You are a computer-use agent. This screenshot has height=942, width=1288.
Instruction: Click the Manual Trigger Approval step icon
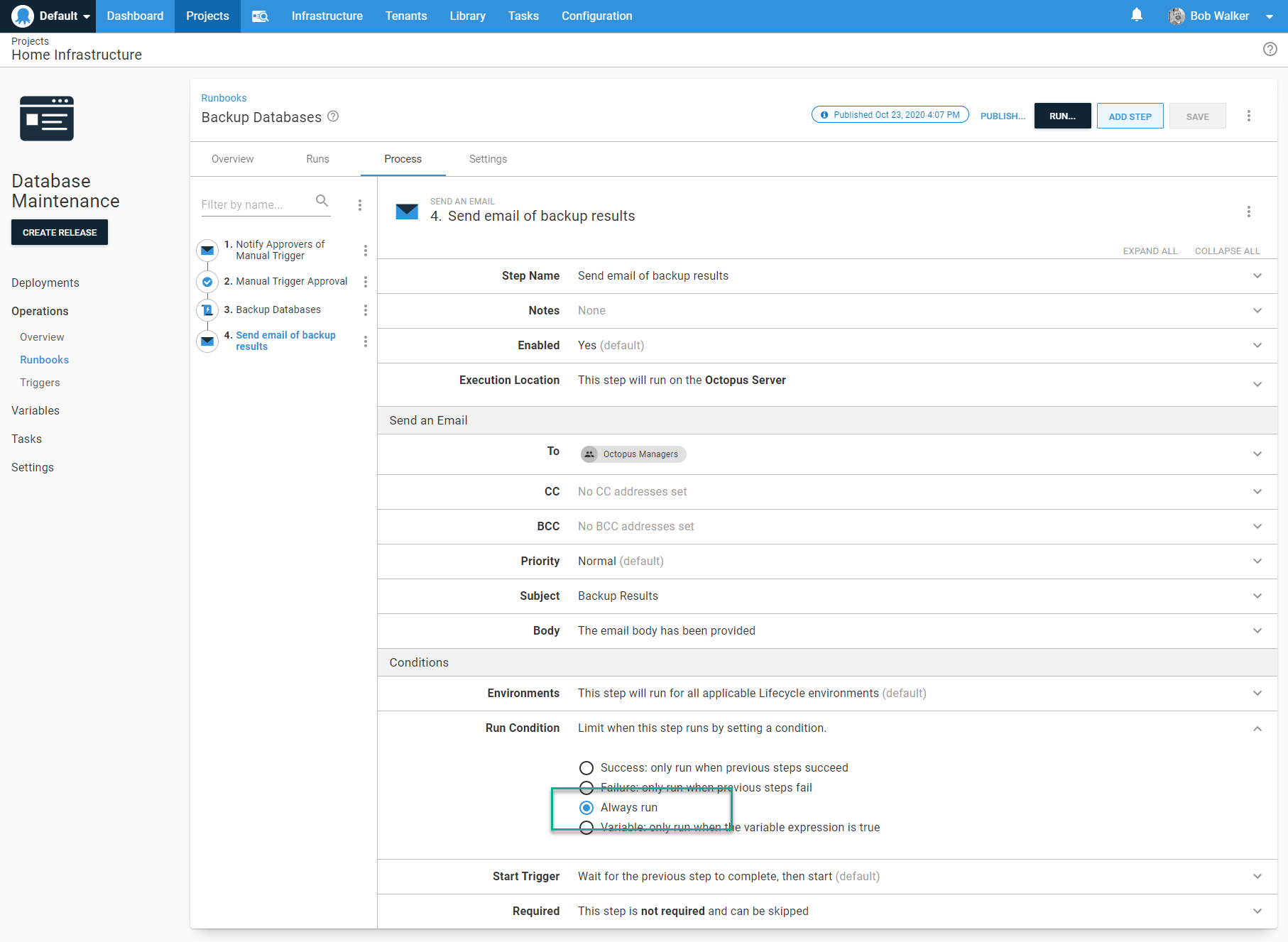207,282
